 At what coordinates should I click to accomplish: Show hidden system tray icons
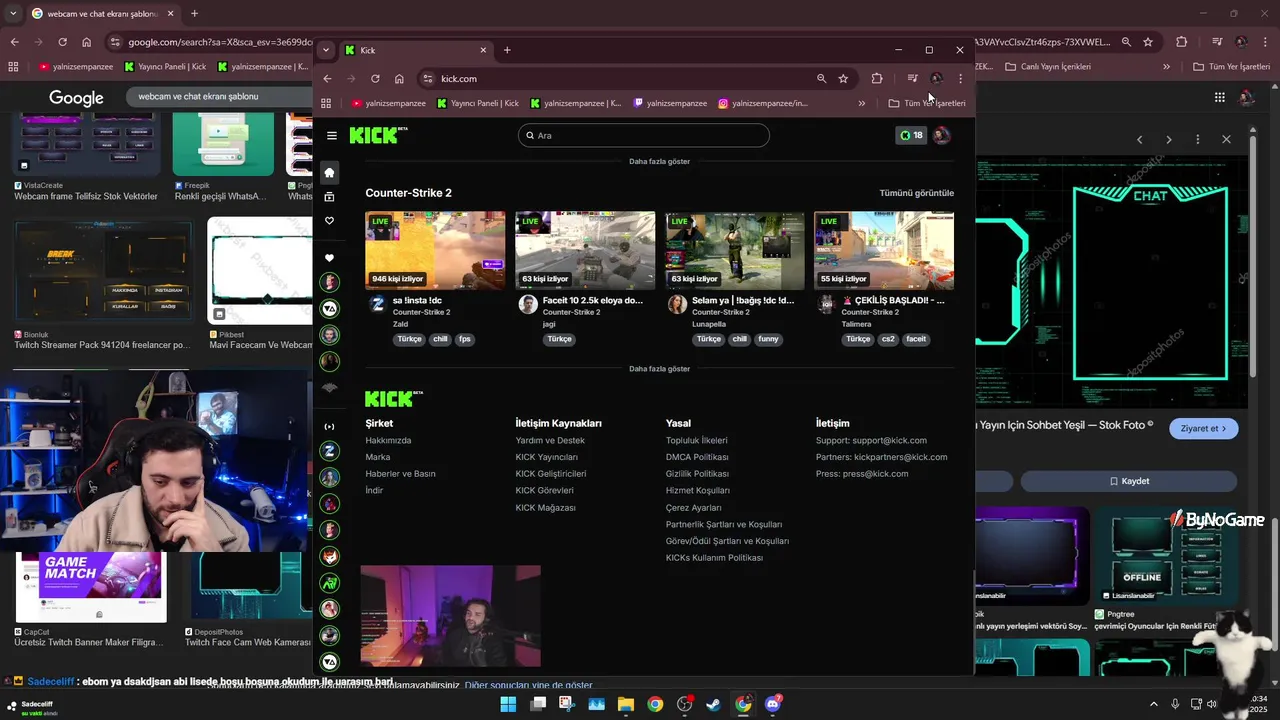[x=1153, y=704]
